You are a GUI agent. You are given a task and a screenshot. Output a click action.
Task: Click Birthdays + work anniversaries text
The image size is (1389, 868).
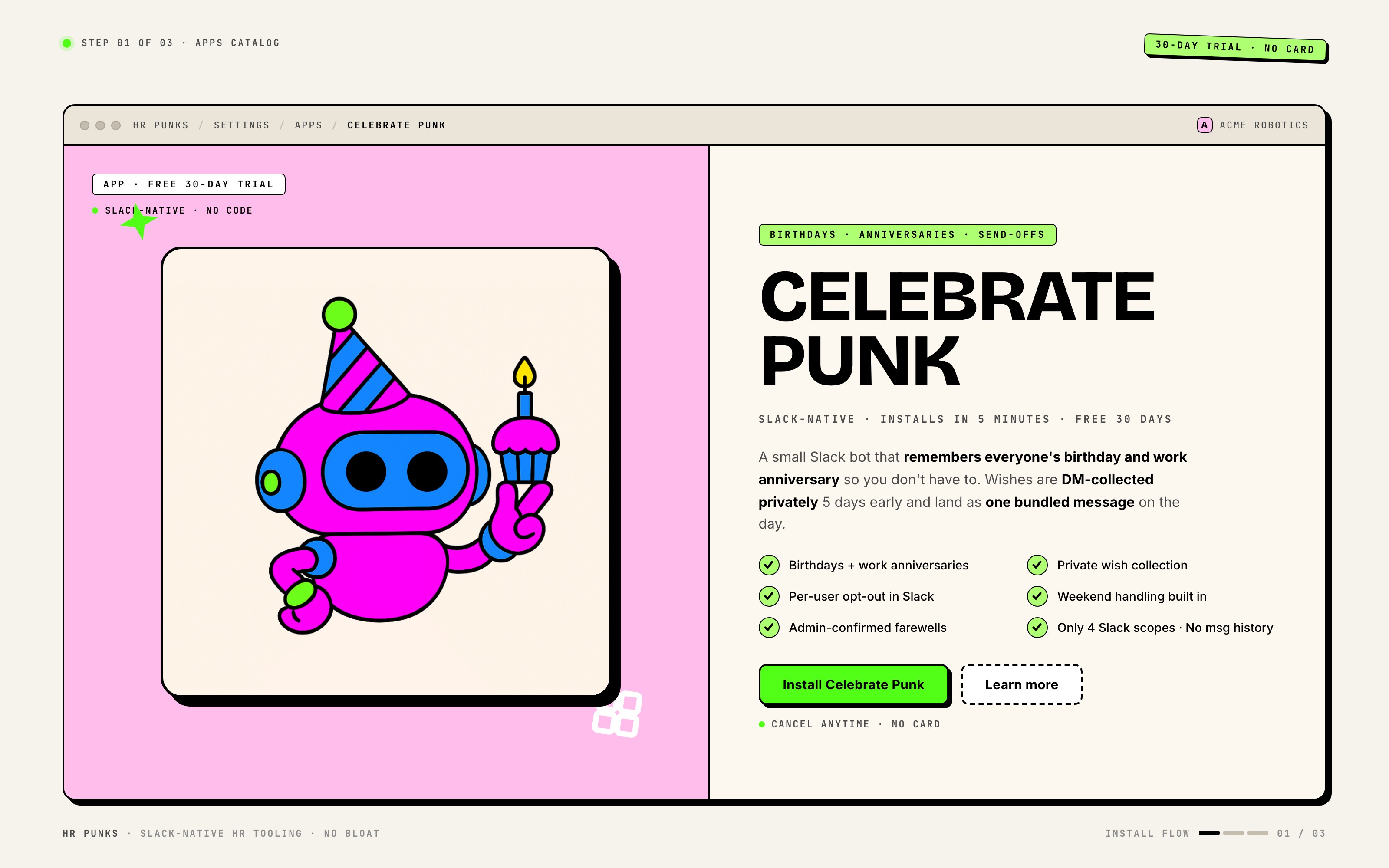click(x=878, y=565)
